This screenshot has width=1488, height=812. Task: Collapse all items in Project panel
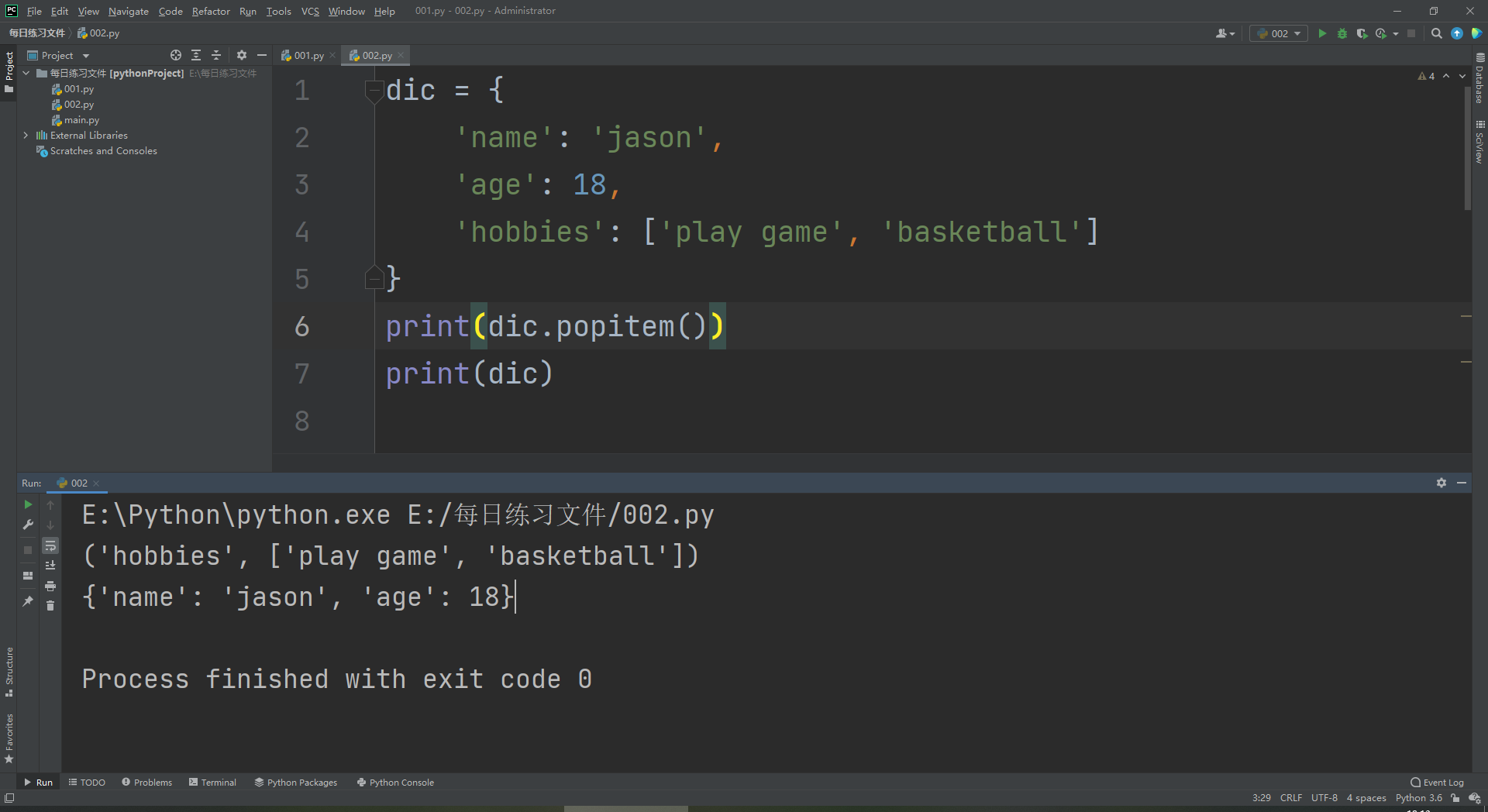coord(216,55)
